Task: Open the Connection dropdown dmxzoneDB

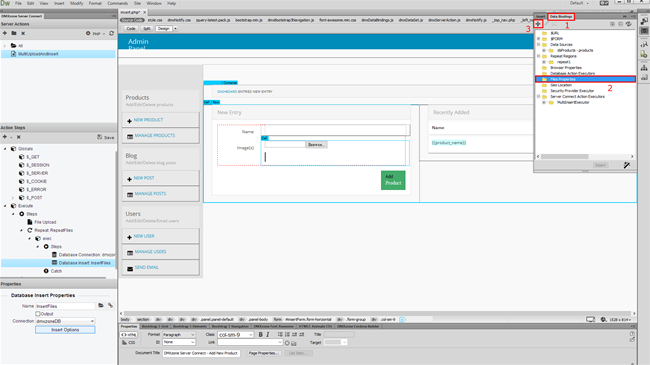Action: (x=65, y=321)
